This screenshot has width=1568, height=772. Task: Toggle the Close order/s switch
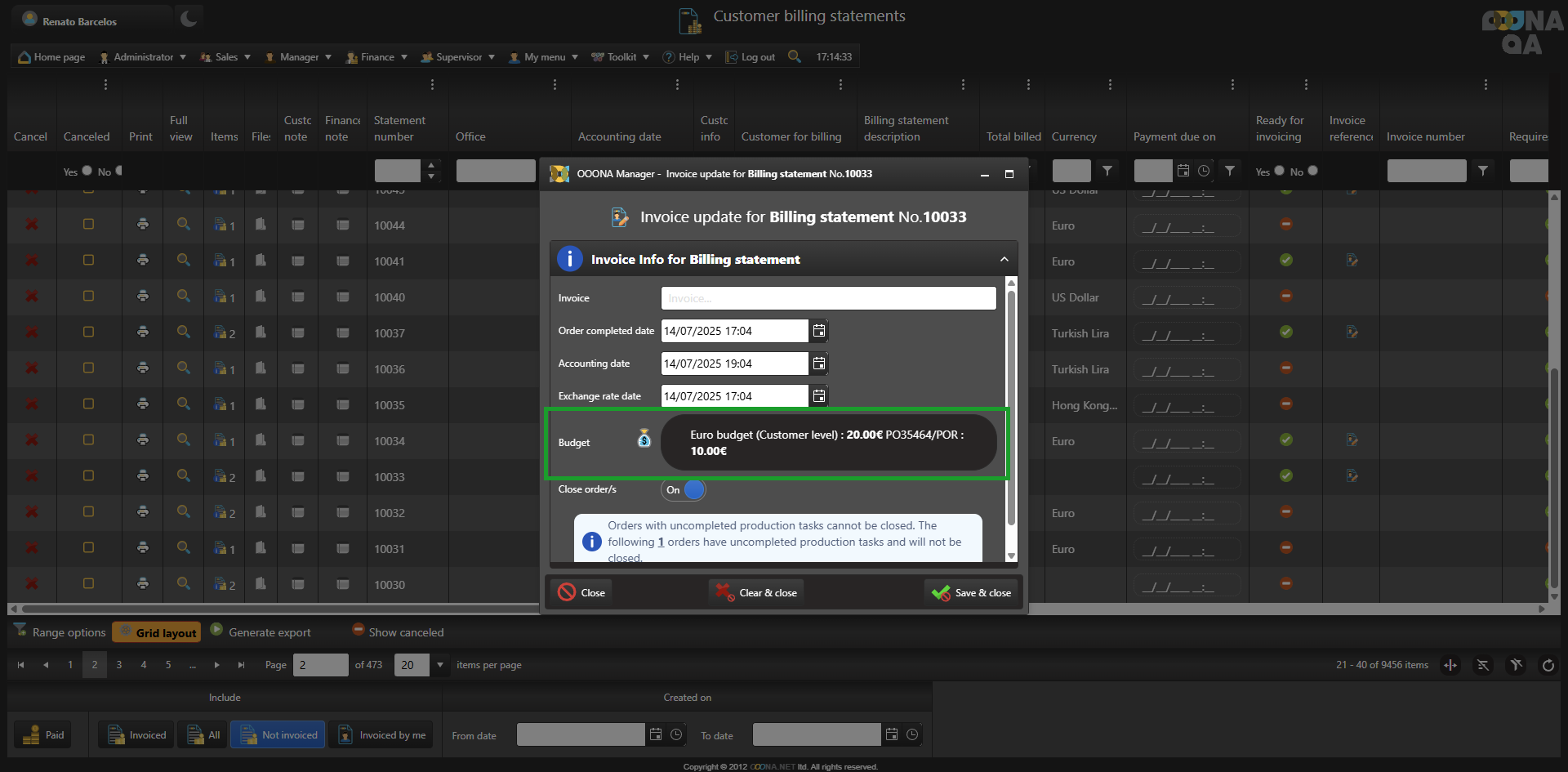click(684, 490)
